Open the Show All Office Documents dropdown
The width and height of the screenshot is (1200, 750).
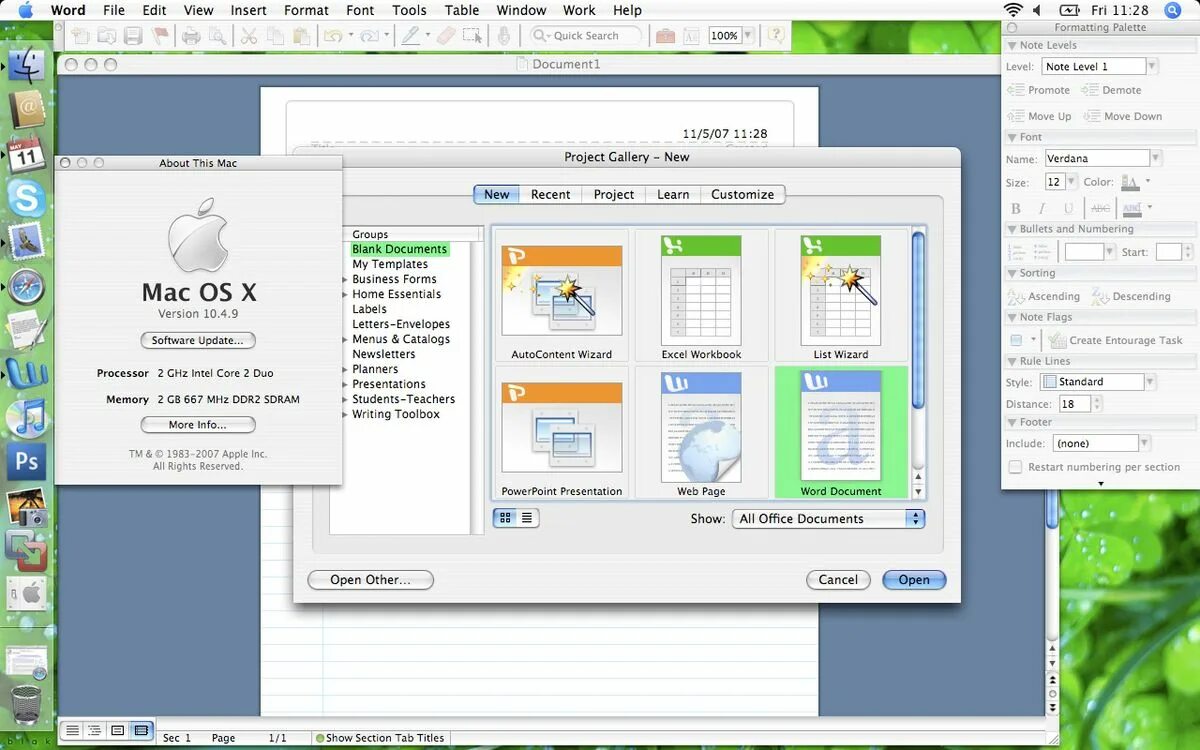(x=828, y=519)
